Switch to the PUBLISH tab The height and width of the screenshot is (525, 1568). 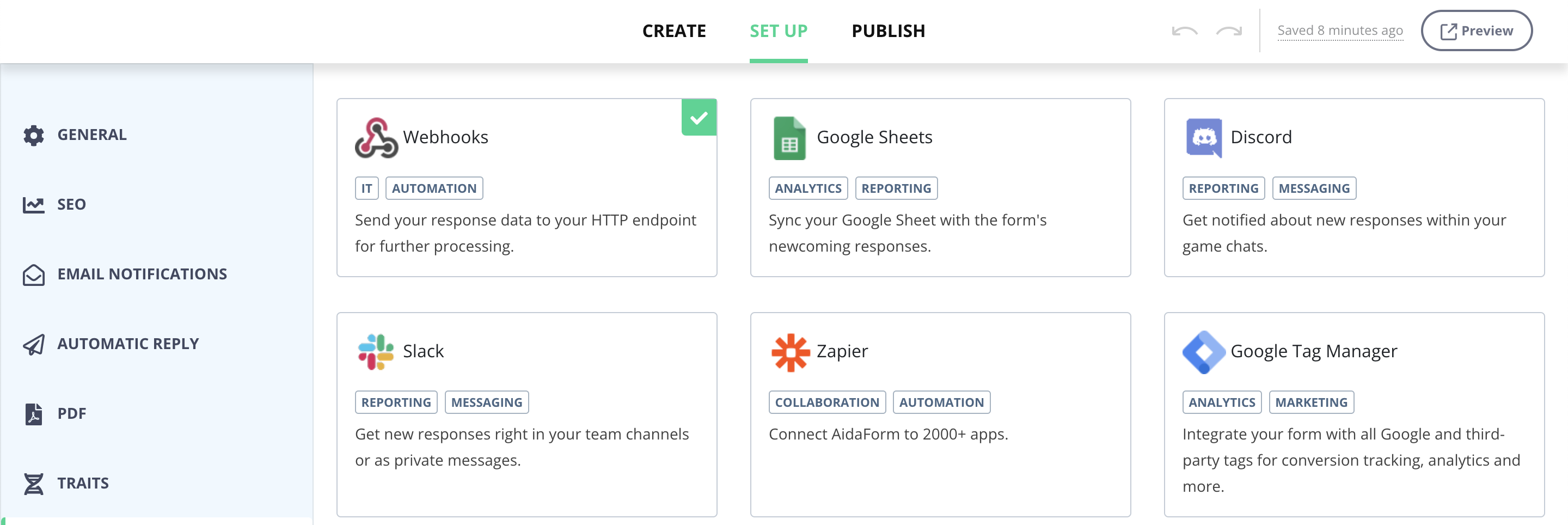click(x=888, y=31)
